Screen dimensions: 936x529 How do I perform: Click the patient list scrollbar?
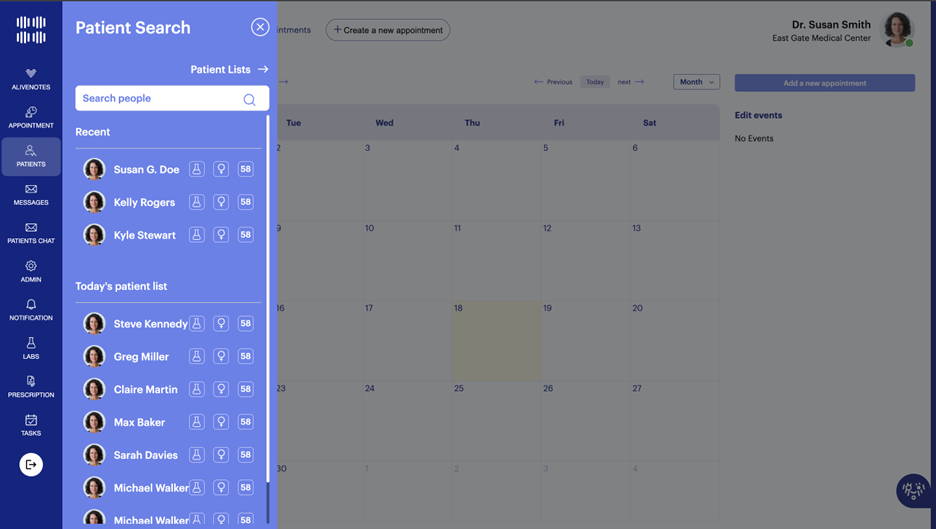267,300
